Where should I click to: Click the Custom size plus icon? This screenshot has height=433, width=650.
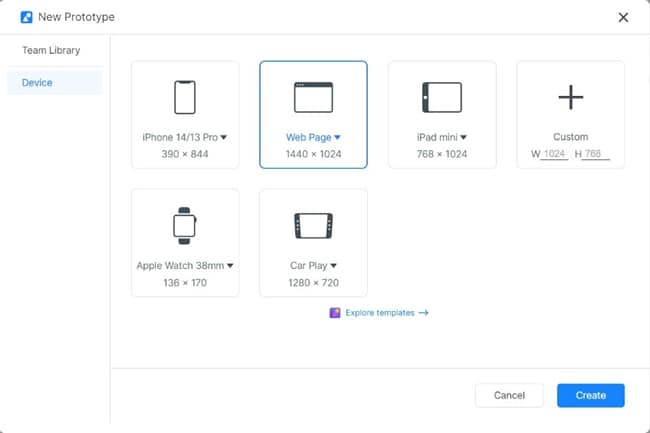pos(570,97)
